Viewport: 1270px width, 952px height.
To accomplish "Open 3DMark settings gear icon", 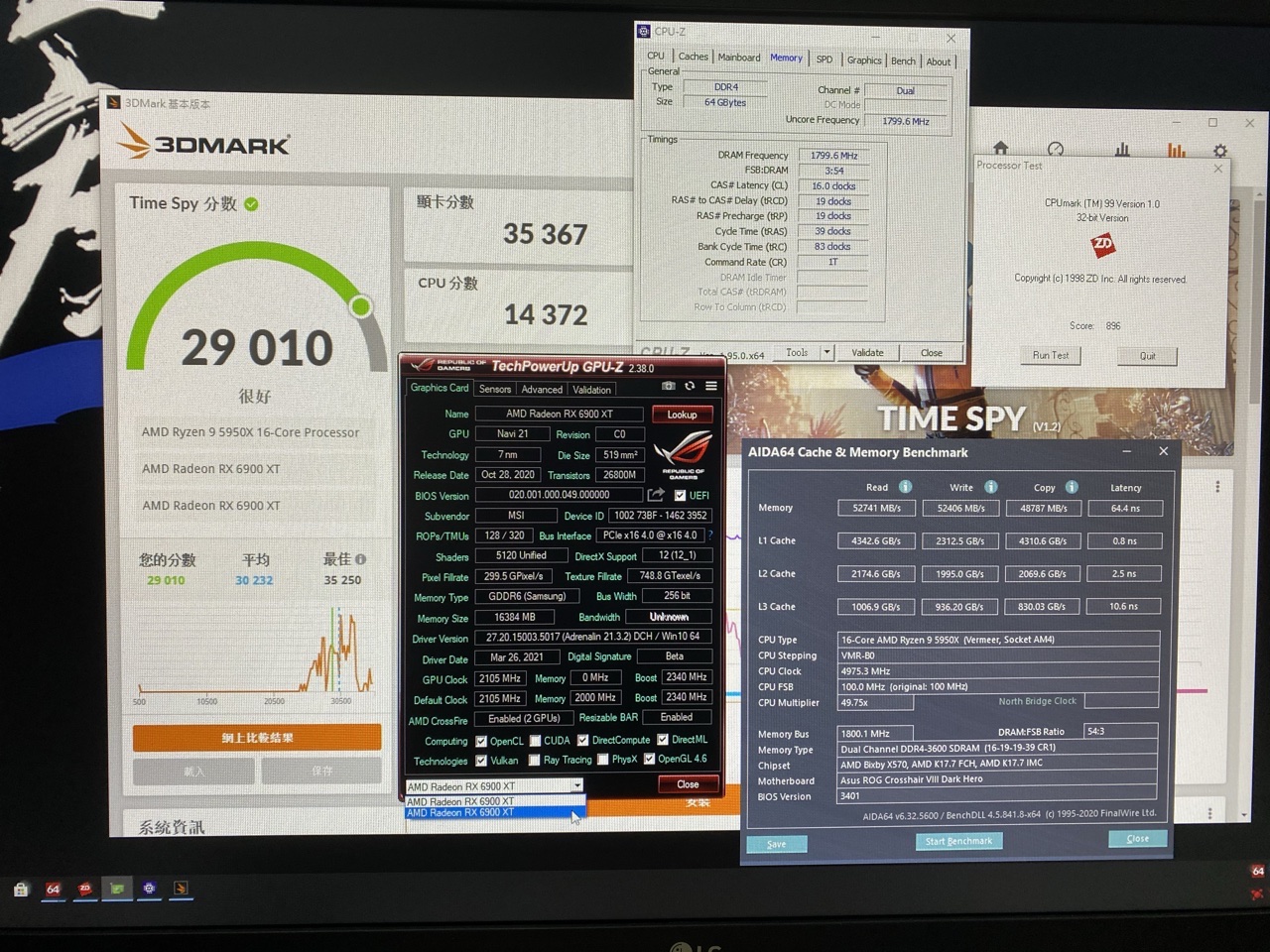I will point(1220,152).
